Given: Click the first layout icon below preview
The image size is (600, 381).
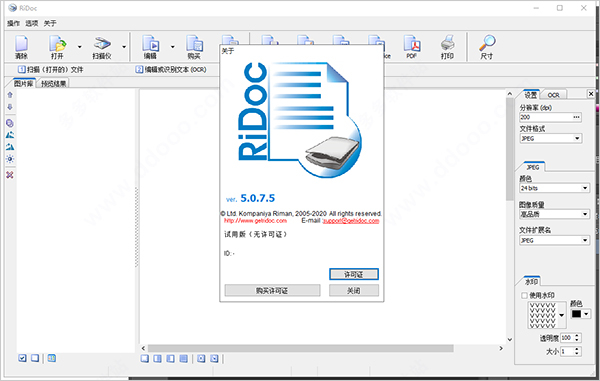Looking at the screenshot, I should pyautogui.click(x=145, y=358).
